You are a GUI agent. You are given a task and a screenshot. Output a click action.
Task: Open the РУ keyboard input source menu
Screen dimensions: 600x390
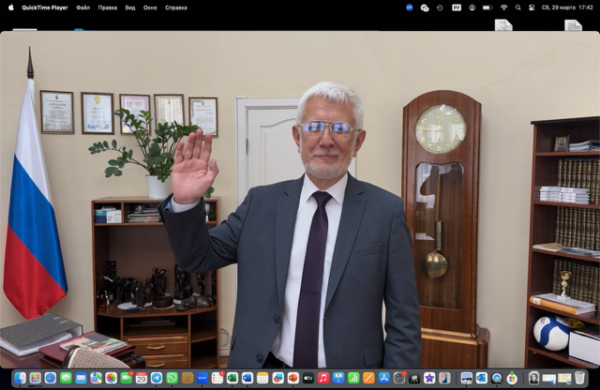(457, 7)
